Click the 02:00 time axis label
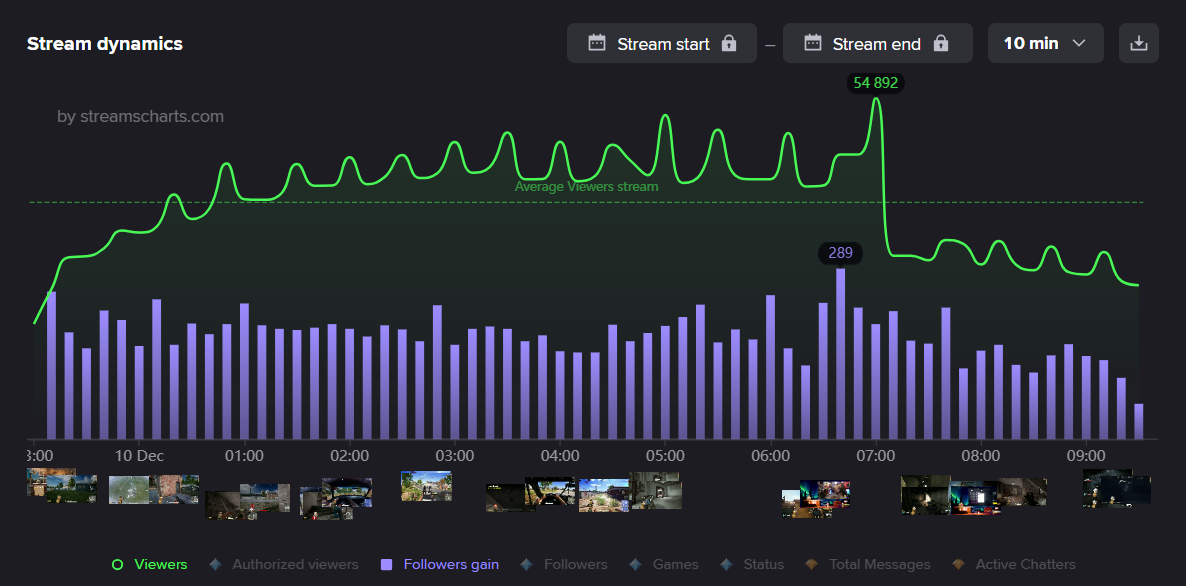Screen dimensions: 1186x586 pos(349,457)
